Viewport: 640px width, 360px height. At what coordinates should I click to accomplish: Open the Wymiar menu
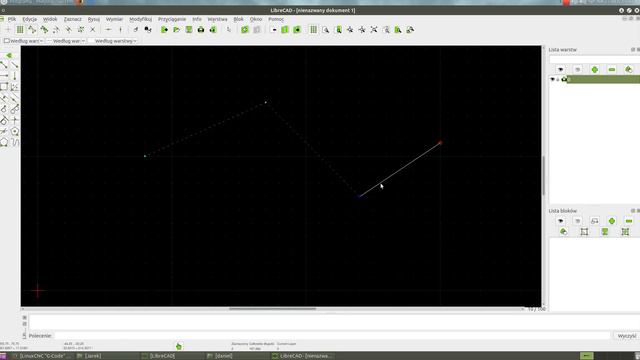(114, 19)
